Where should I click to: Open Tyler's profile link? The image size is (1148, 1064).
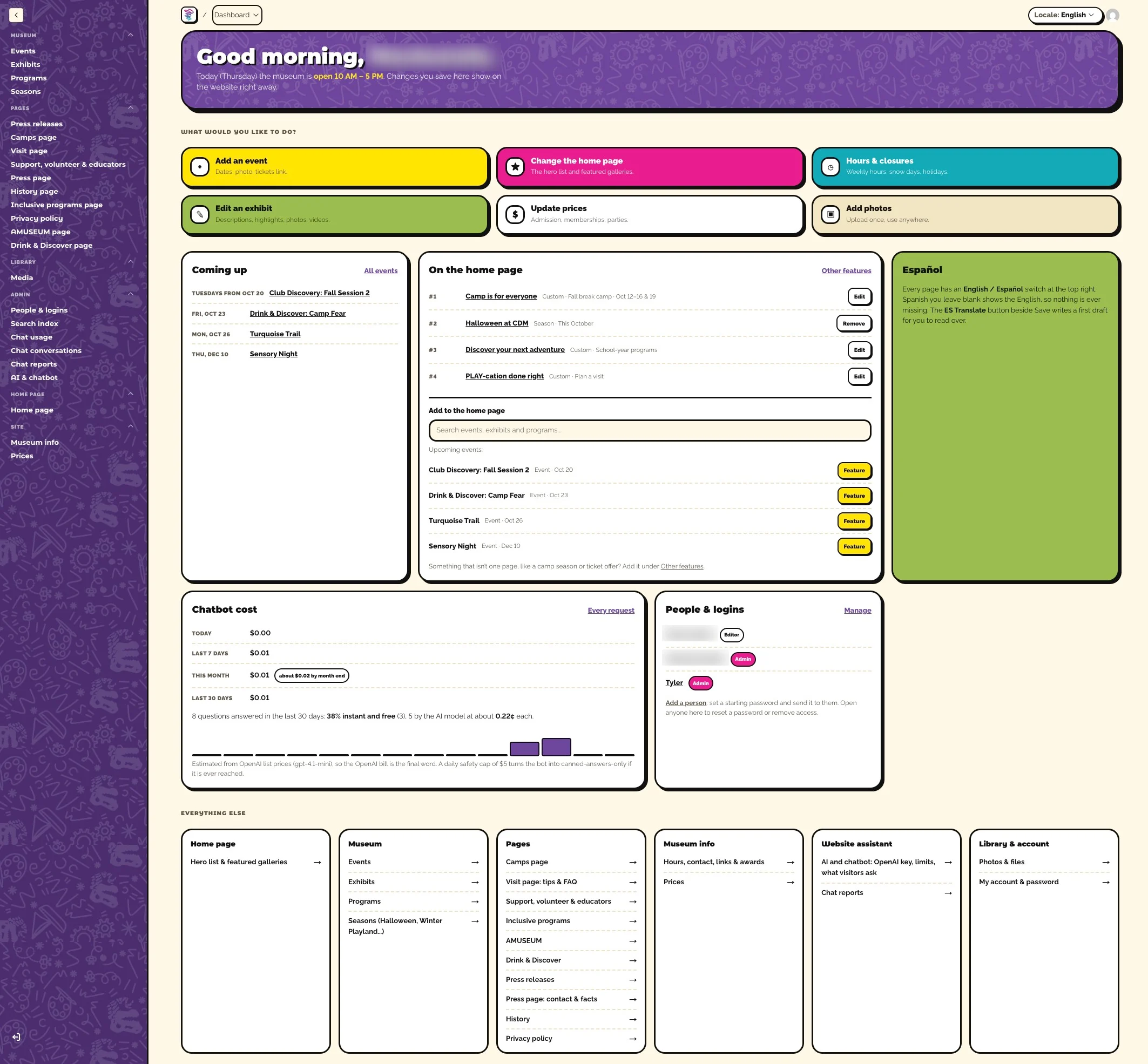click(x=674, y=683)
